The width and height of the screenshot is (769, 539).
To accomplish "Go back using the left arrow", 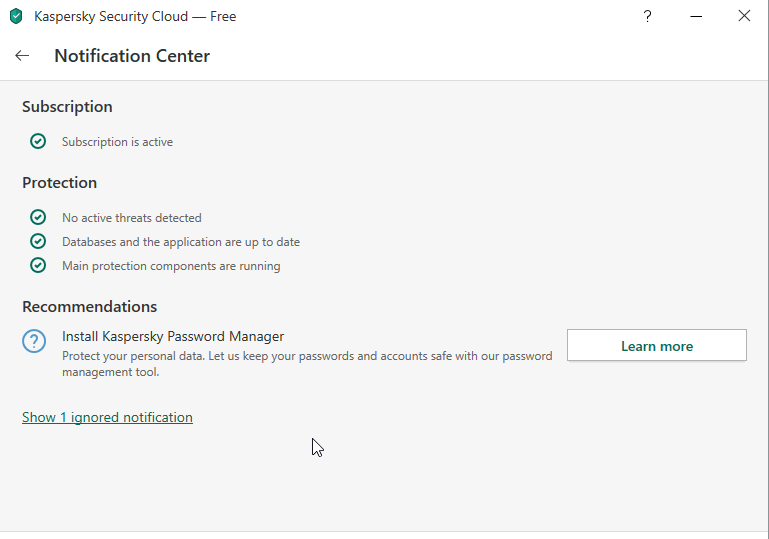I will coord(22,56).
